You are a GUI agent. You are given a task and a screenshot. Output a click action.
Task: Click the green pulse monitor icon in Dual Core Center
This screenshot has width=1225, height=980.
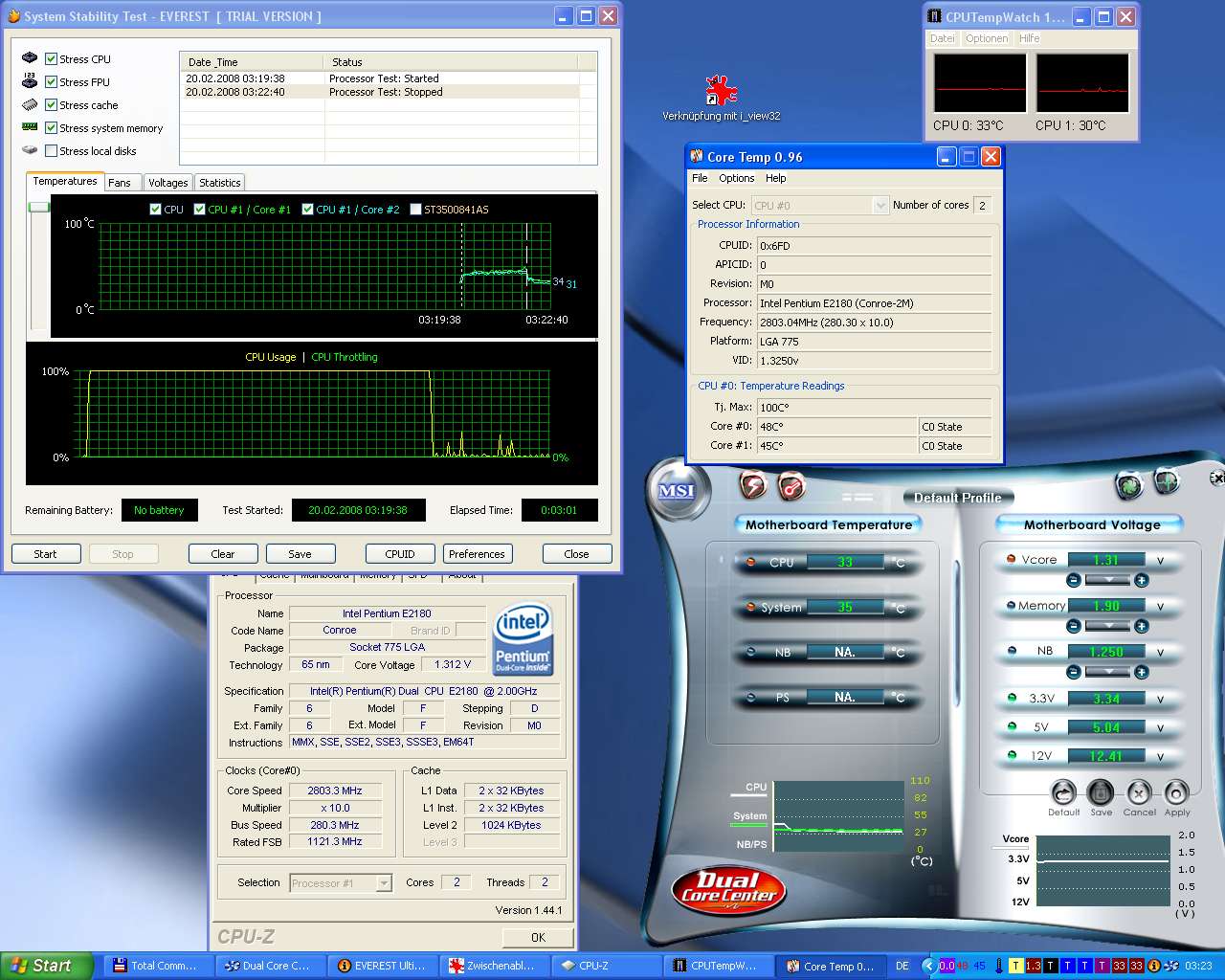(1167, 481)
